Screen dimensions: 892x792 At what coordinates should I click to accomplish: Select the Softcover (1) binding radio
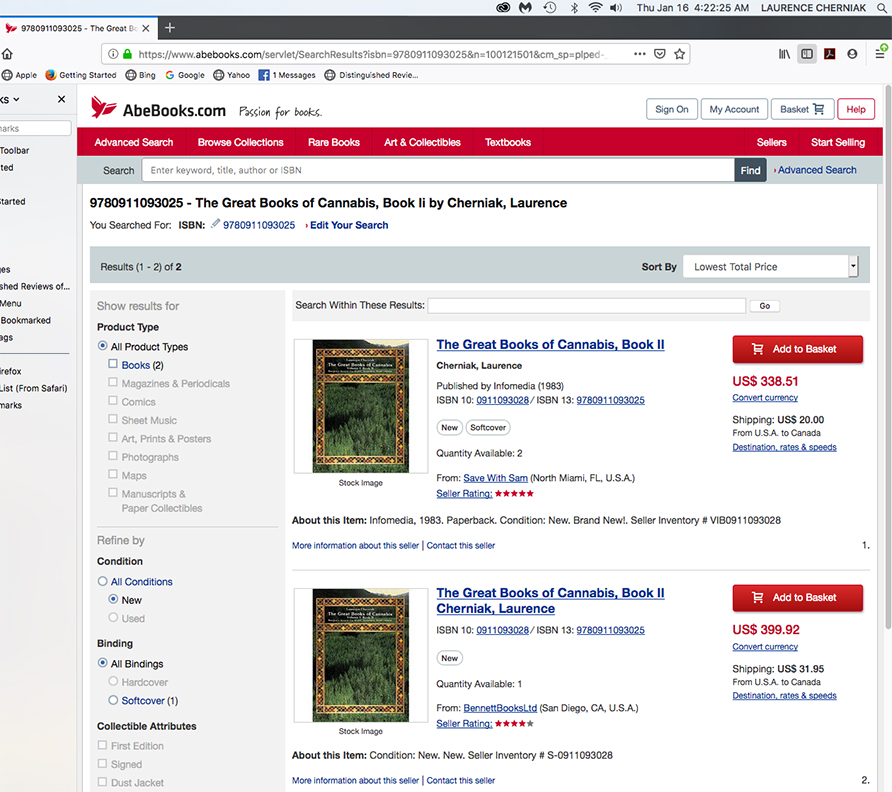[113, 700]
